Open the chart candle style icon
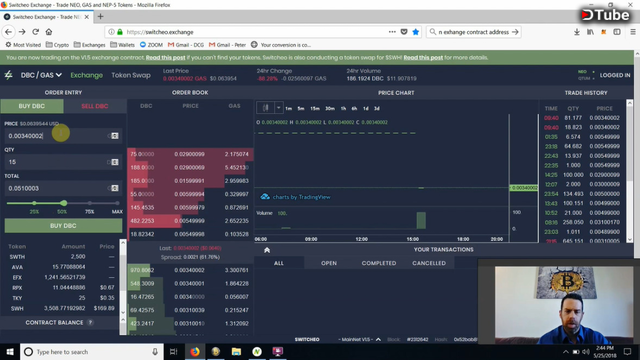 click(266, 108)
